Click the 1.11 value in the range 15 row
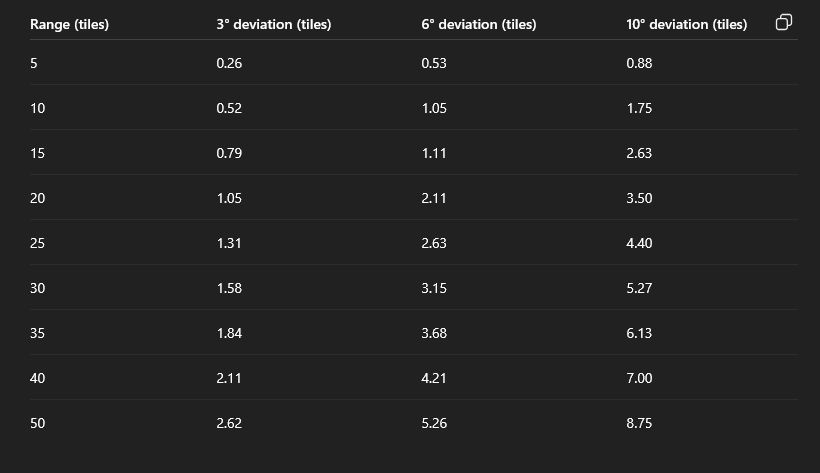The height and width of the screenshot is (473, 820). [433, 153]
